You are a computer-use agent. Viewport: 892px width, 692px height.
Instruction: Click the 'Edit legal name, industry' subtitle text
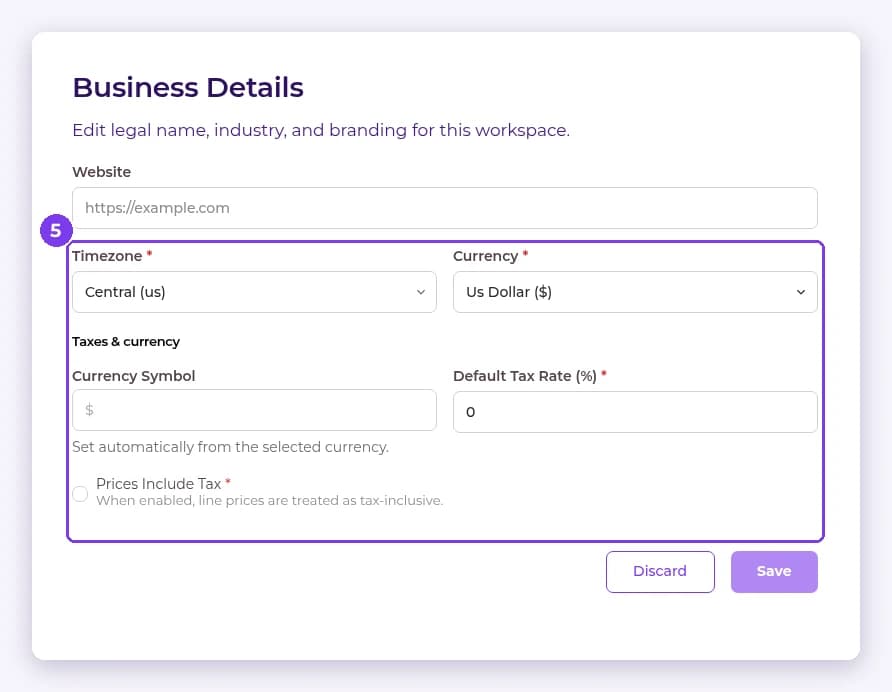click(321, 130)
